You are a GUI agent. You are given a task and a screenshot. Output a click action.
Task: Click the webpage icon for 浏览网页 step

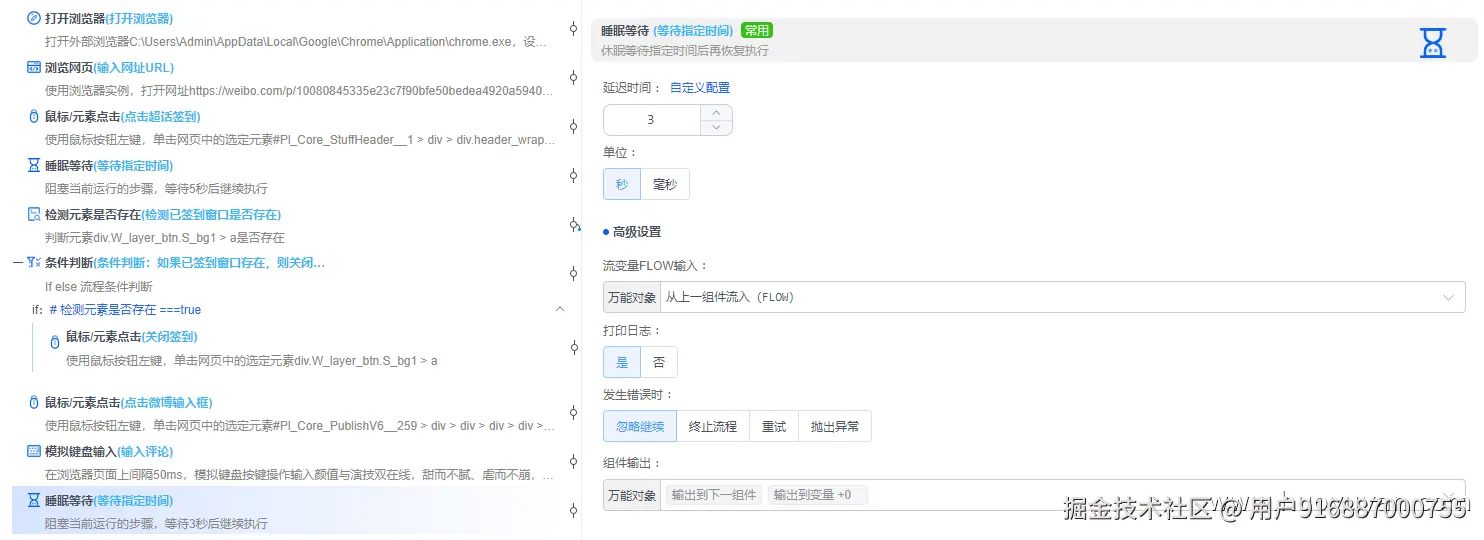(34, 67)
